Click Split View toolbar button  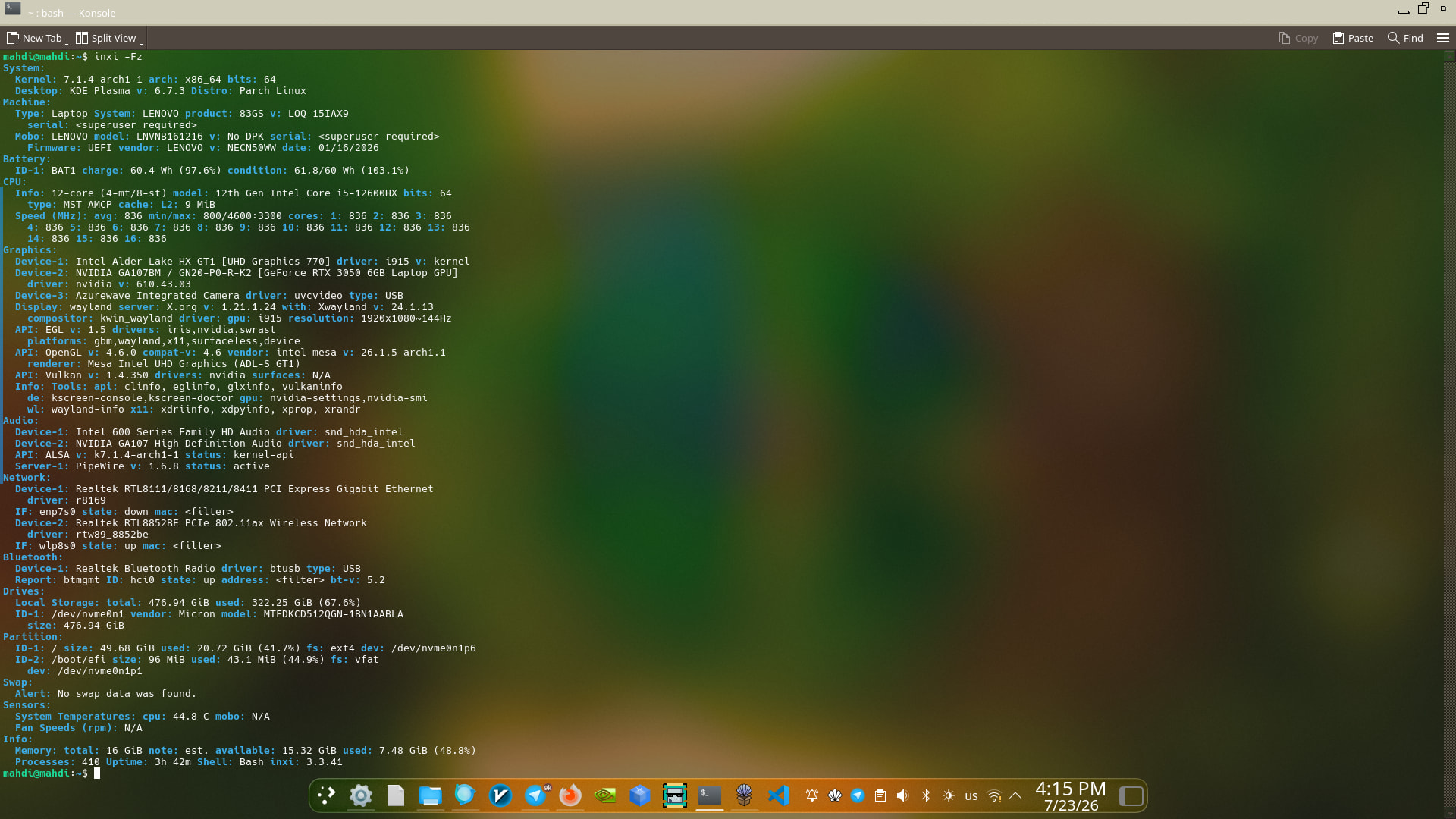(105, 38)
